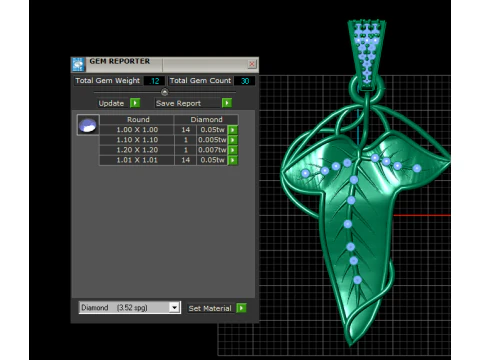Select the round gem shape thumbnail
The width and height of the screenshot is (480, 360).
pos(88,125)
